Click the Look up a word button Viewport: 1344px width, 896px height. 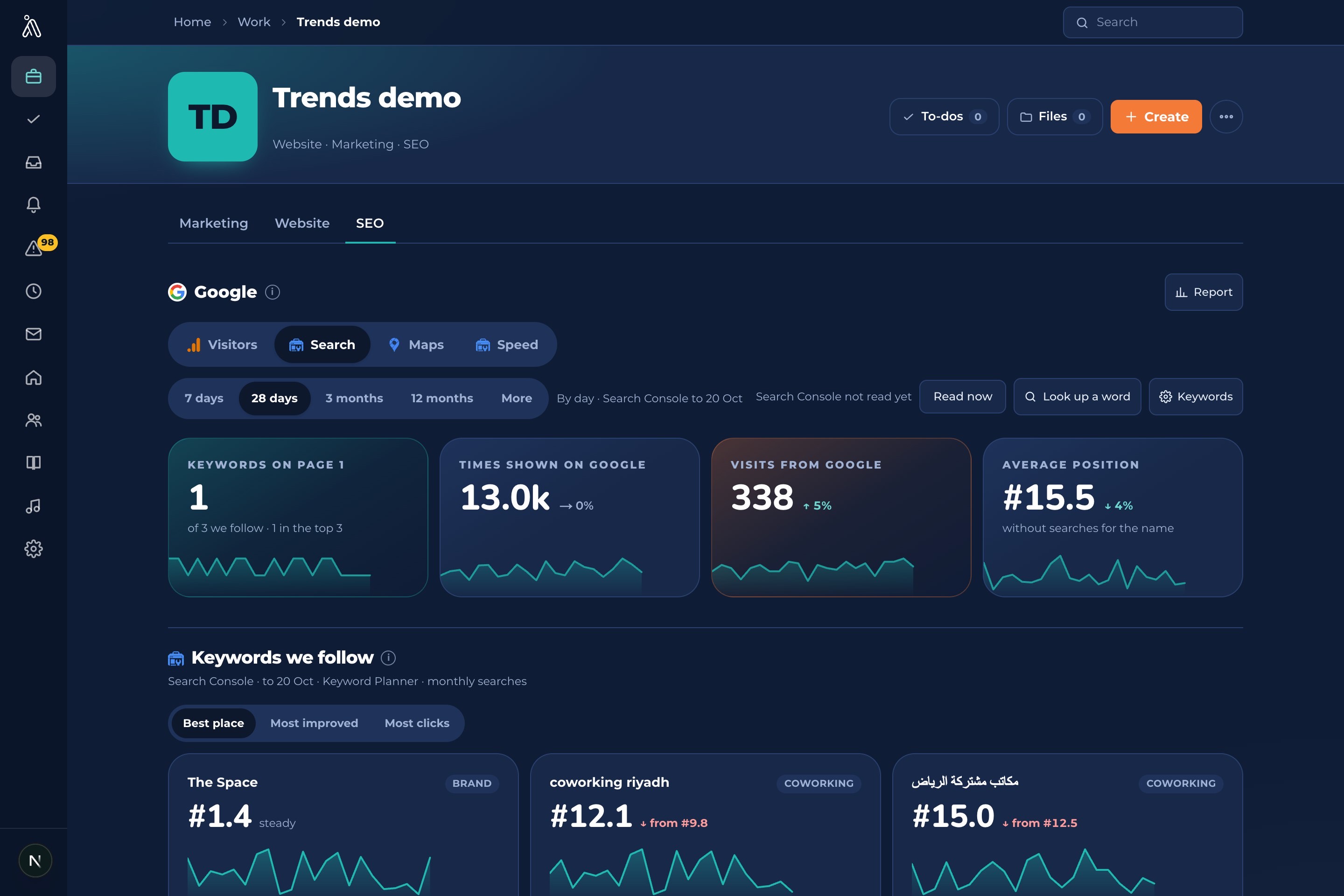click(x=1077, y=397)
